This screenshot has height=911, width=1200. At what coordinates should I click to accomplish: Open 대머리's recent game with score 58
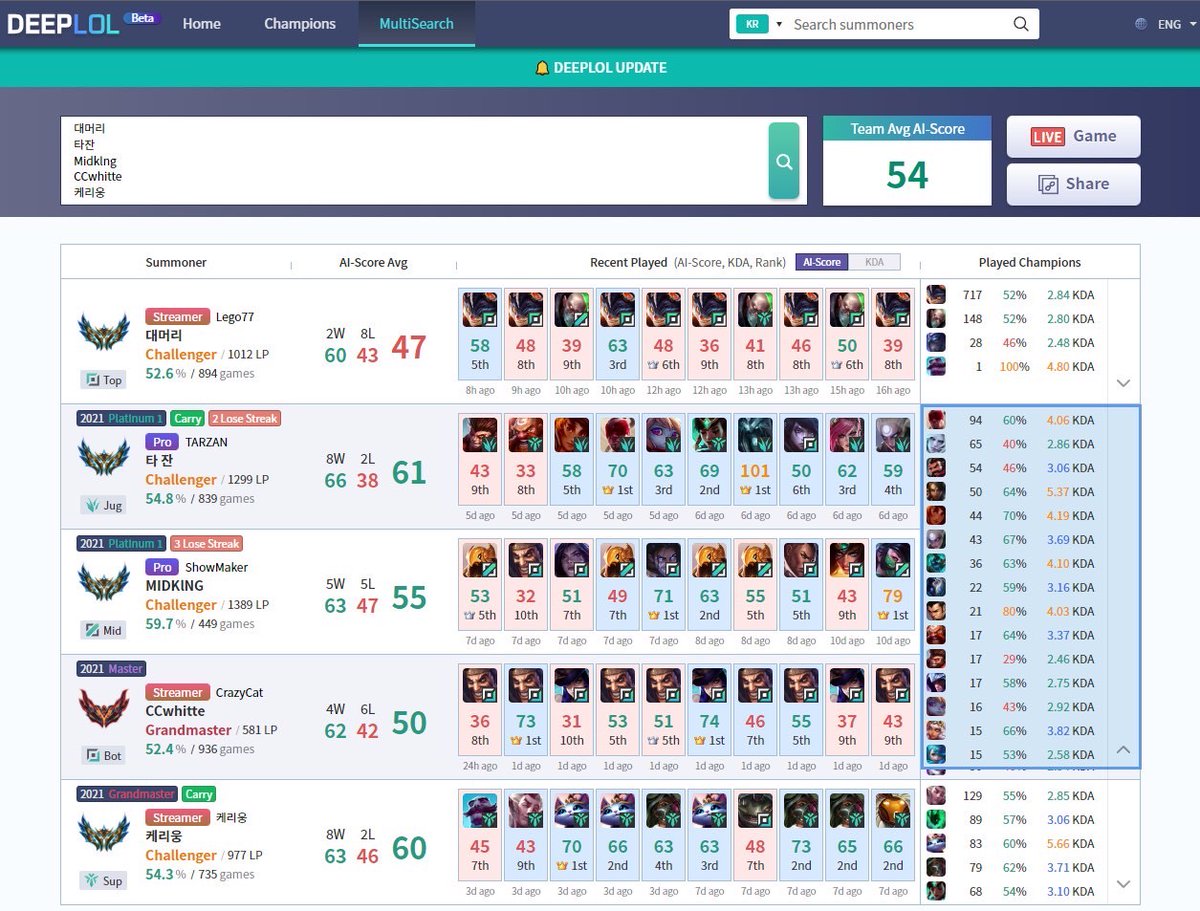(480, 334)
